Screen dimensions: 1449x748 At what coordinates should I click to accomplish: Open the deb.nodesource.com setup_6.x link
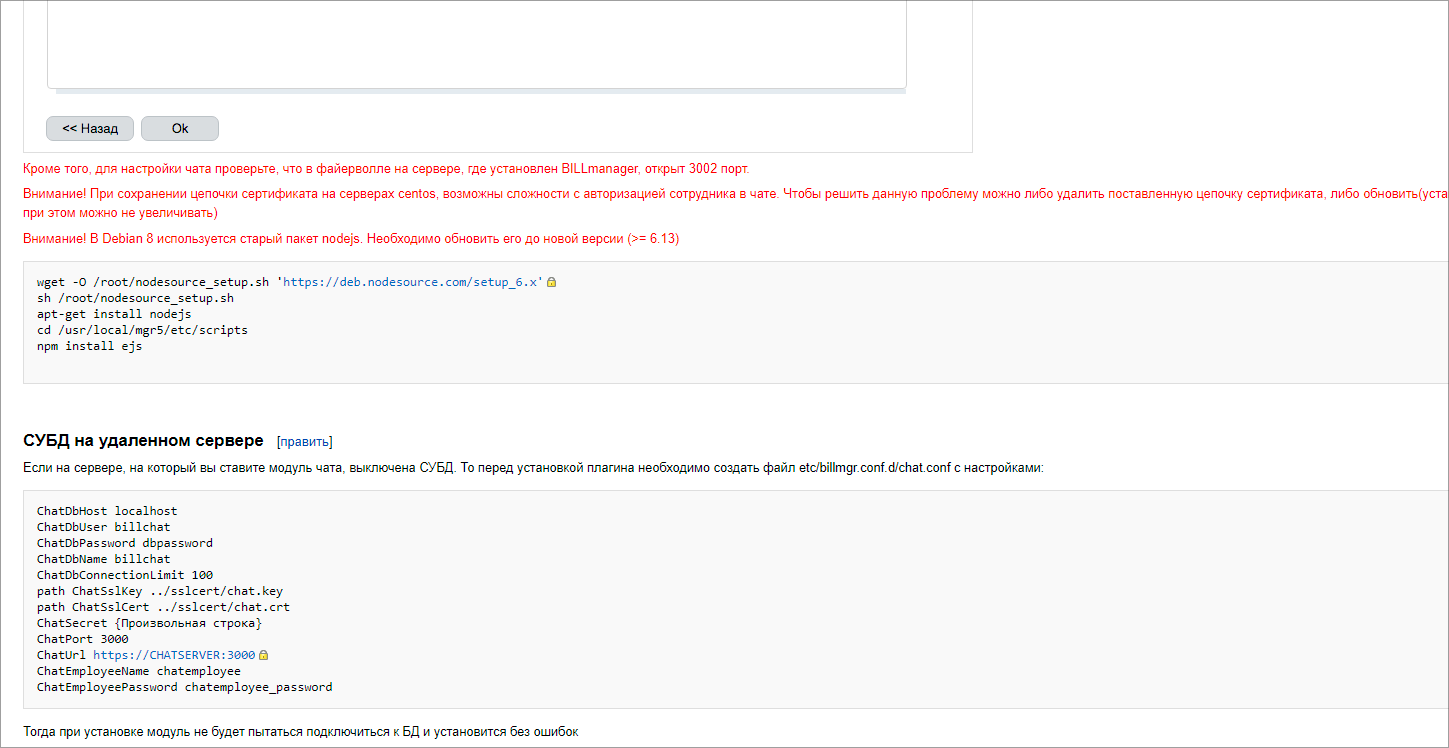(413, 282)
